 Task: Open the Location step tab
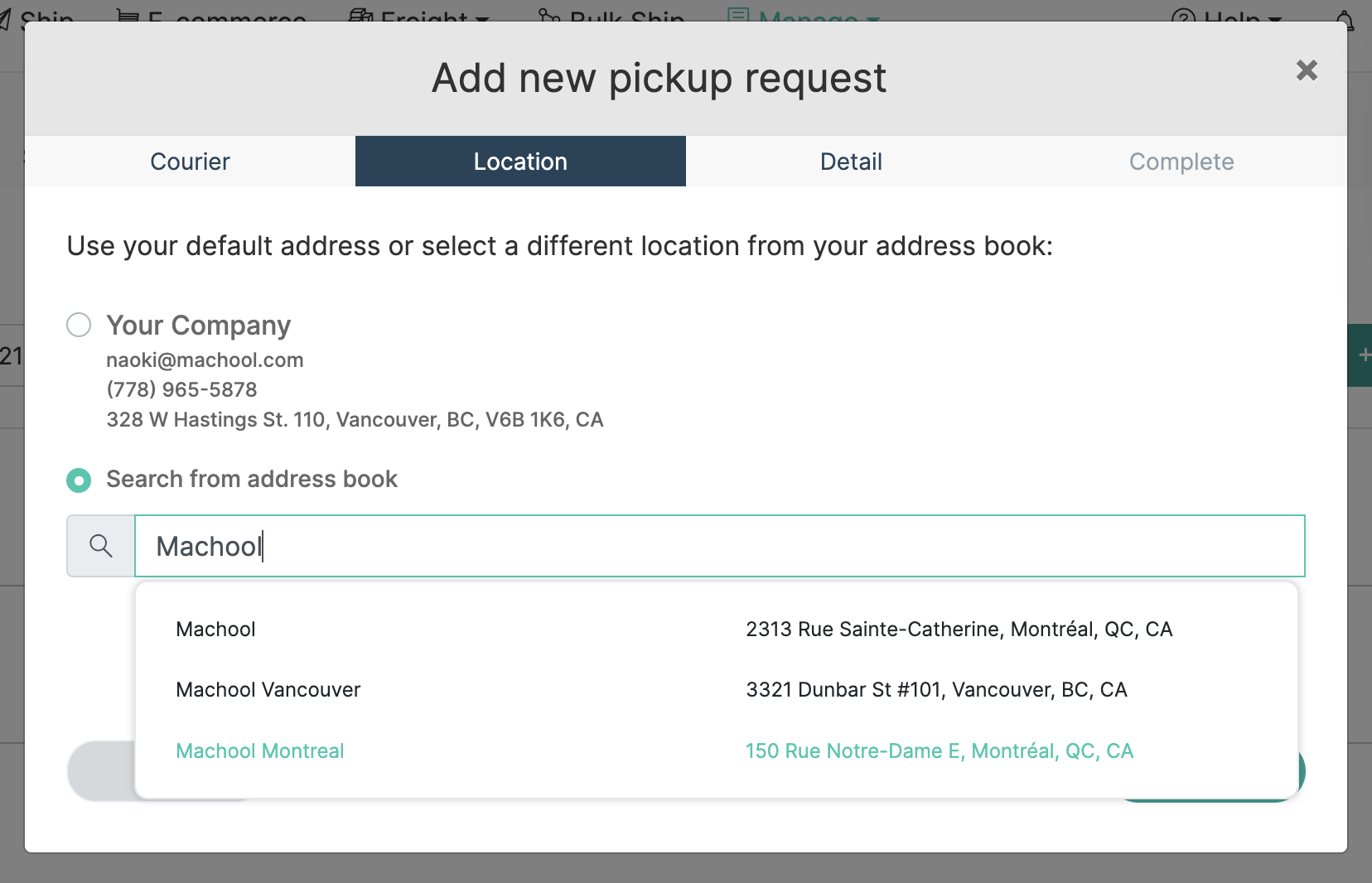point(520,162)
